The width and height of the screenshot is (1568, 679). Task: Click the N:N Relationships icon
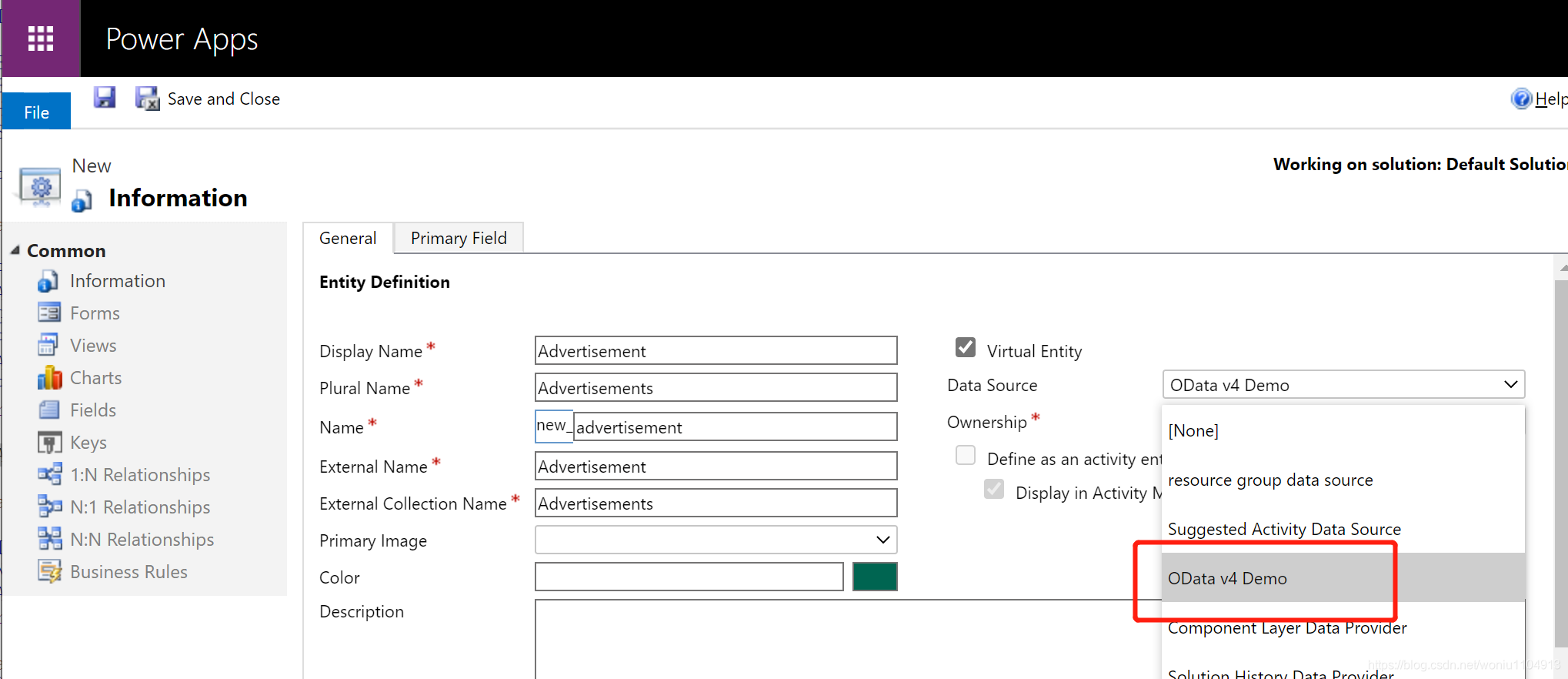pos(49,539)
